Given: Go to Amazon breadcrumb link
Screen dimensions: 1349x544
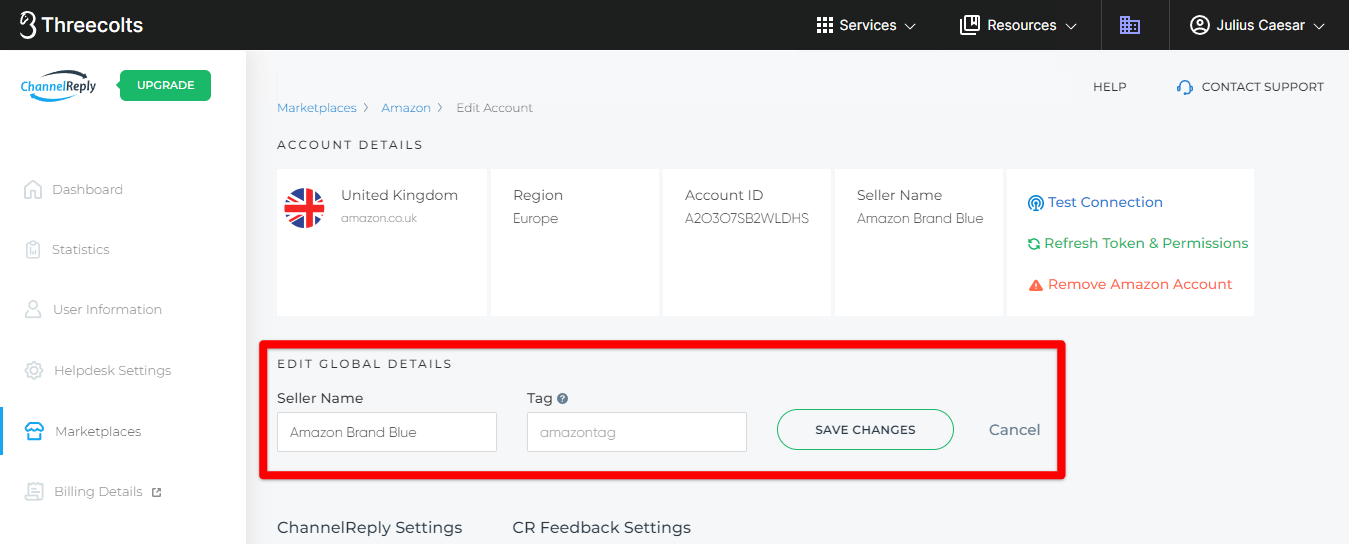Looking at the screenshot, I should click(x=406, y=108).
